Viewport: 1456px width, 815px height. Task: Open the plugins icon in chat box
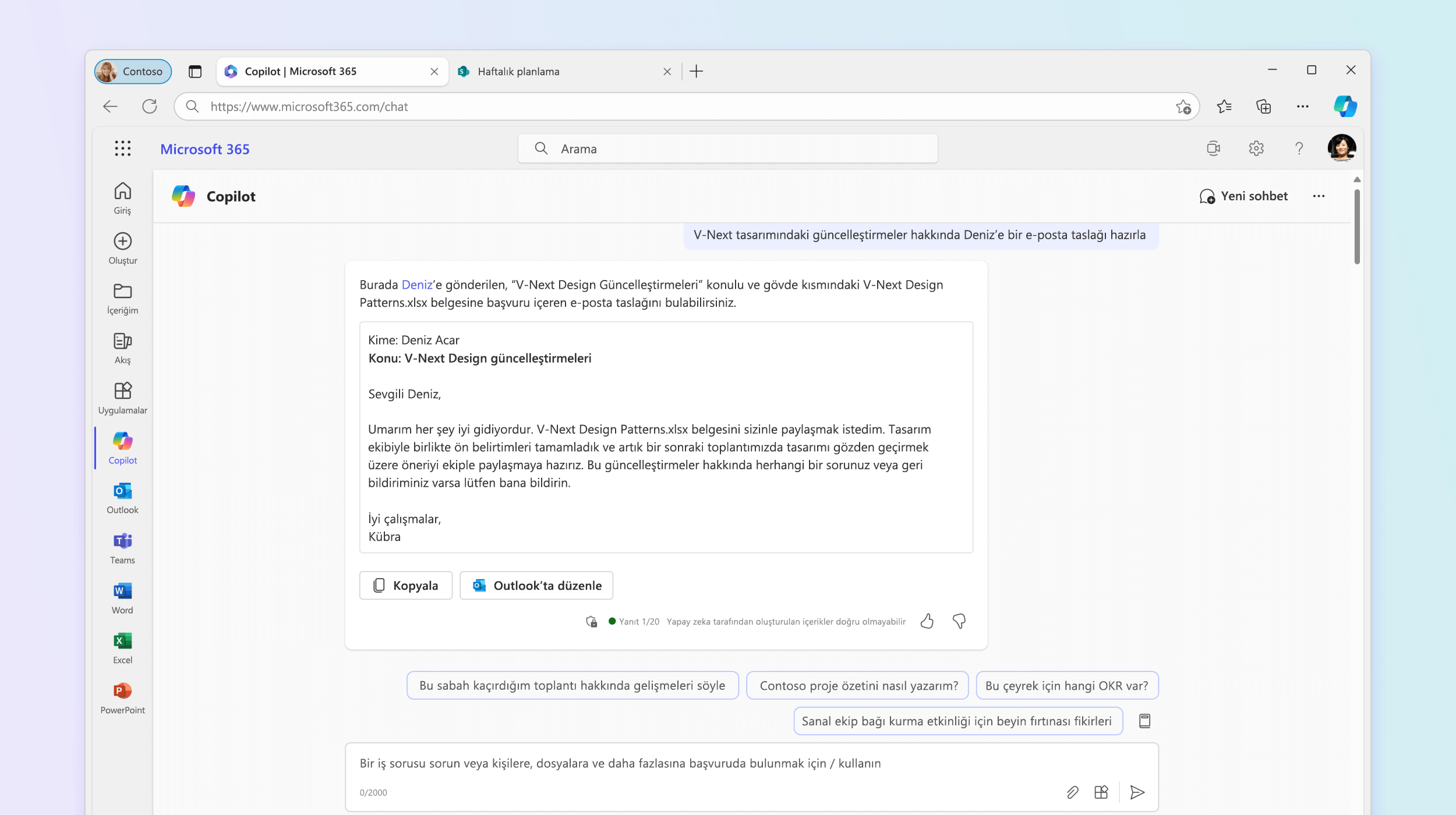click(x=1101, y=792)
